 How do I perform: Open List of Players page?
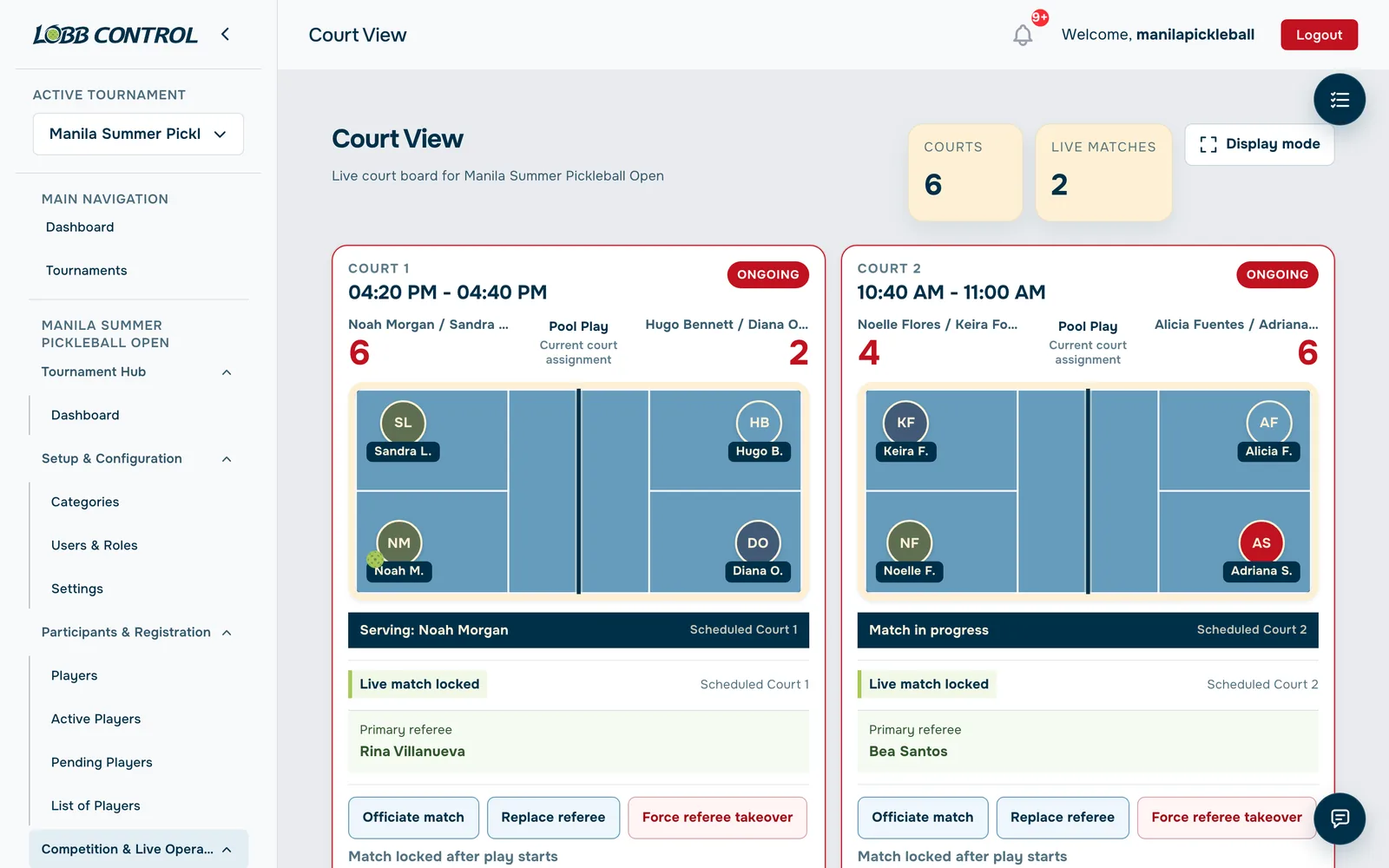tap(95, 806)
